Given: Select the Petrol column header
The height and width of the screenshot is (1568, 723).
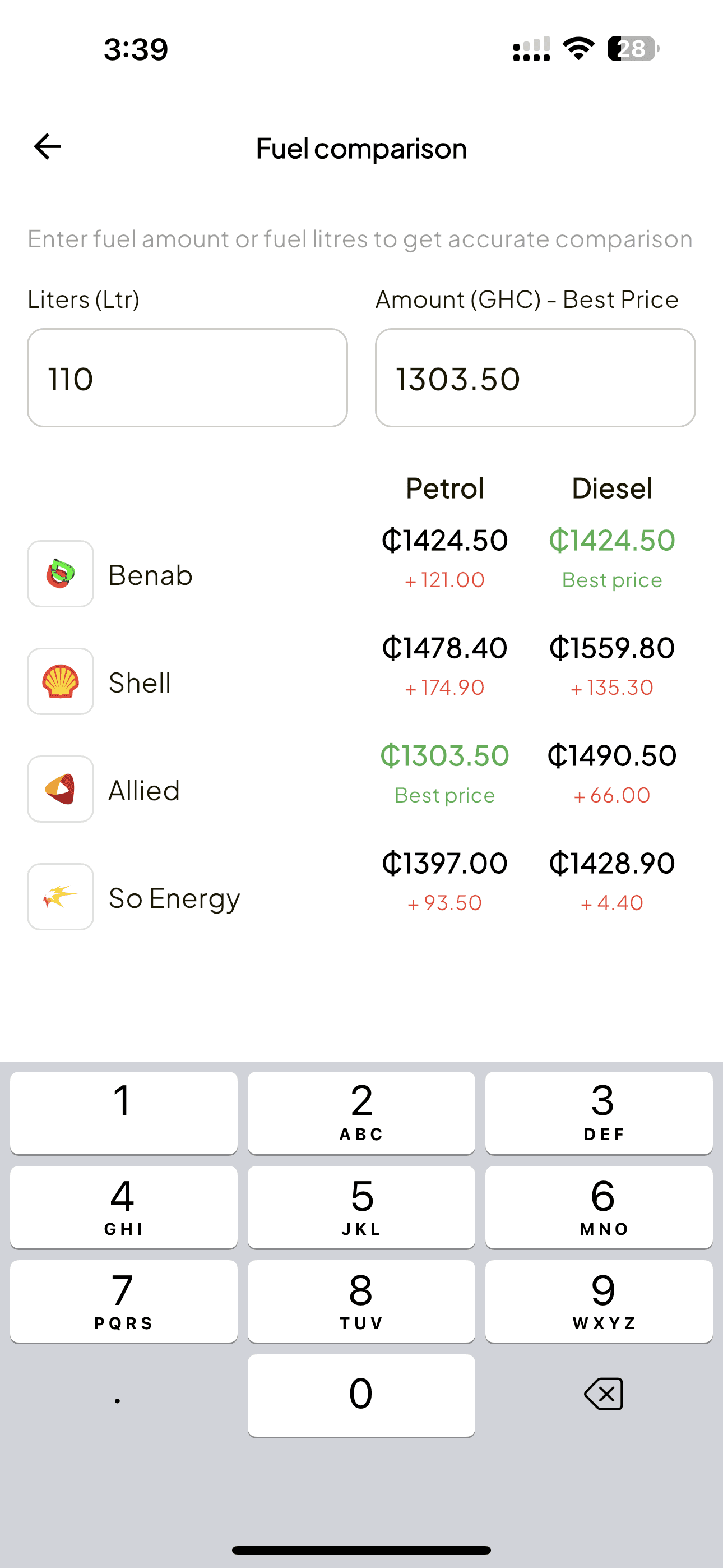Looking at the screenshot, I should coord(445,488).
